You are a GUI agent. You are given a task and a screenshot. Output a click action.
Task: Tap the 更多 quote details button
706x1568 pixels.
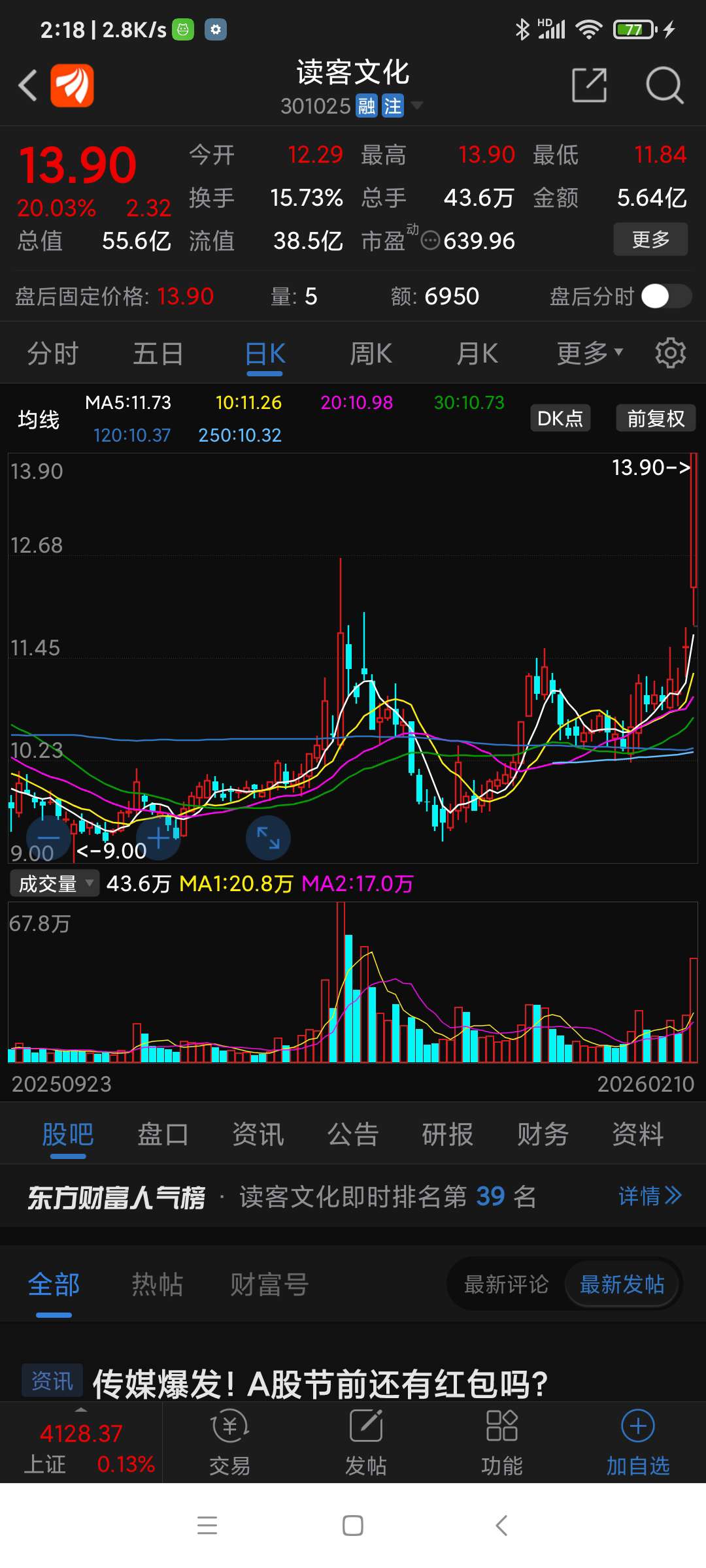click(650, 239)
